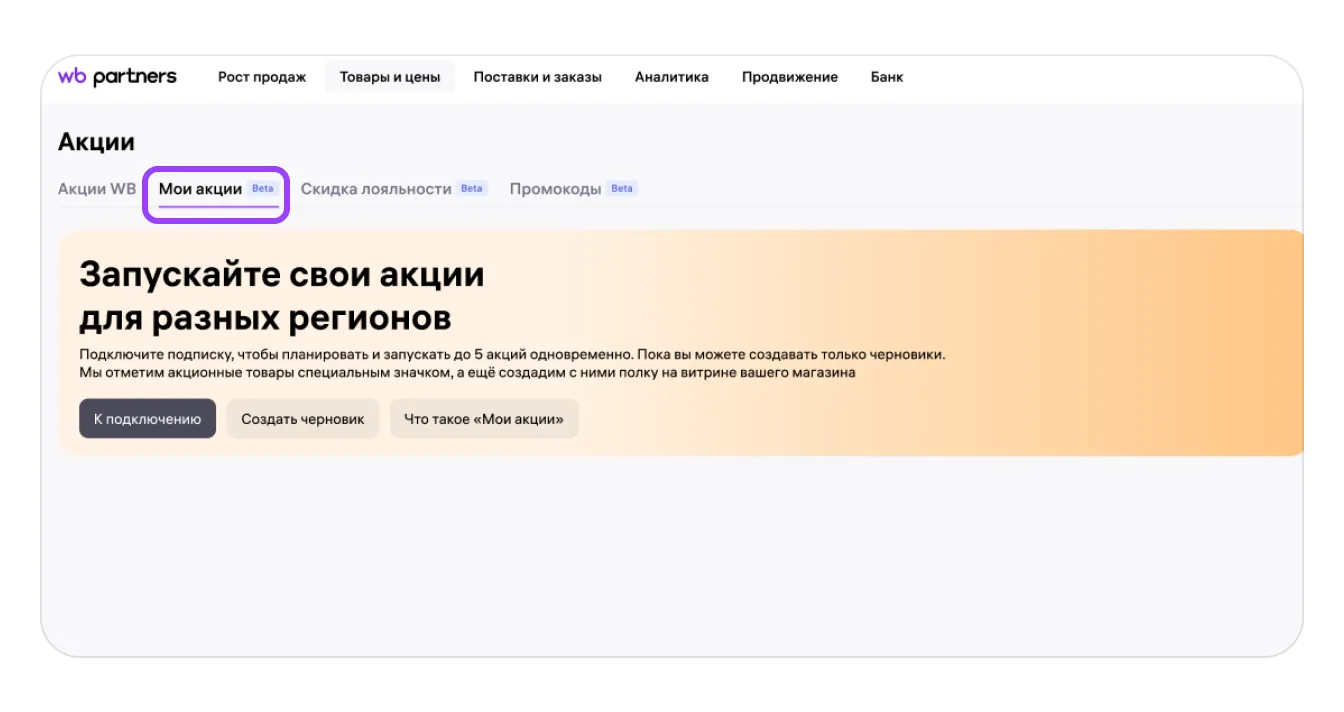Click the Beta badge beside Промокоды

point(622,189)
